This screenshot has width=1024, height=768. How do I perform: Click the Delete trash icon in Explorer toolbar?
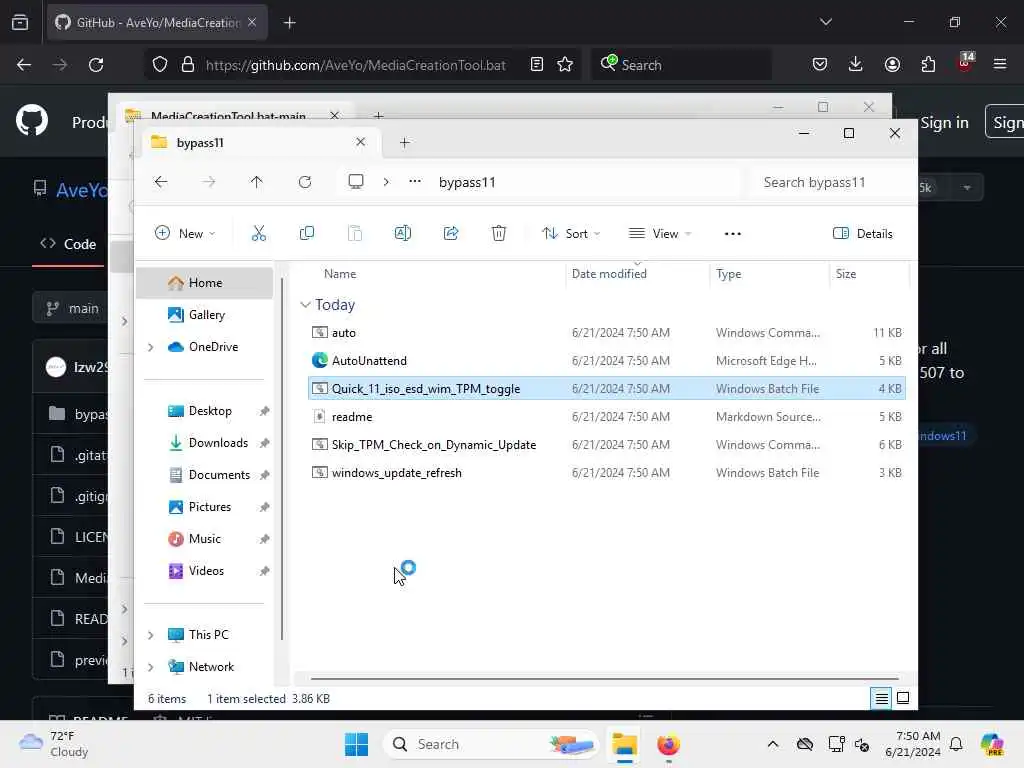click(x=499, y=233)
